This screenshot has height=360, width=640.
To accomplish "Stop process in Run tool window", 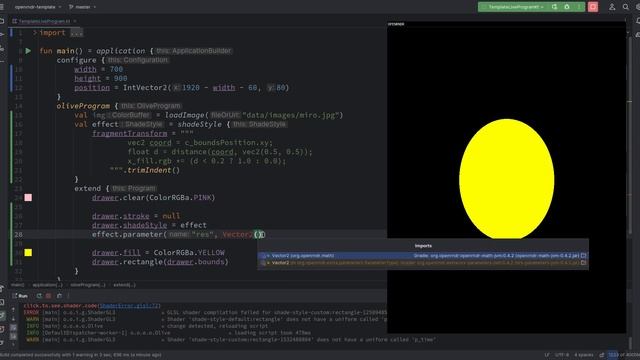I will point(49,296).
